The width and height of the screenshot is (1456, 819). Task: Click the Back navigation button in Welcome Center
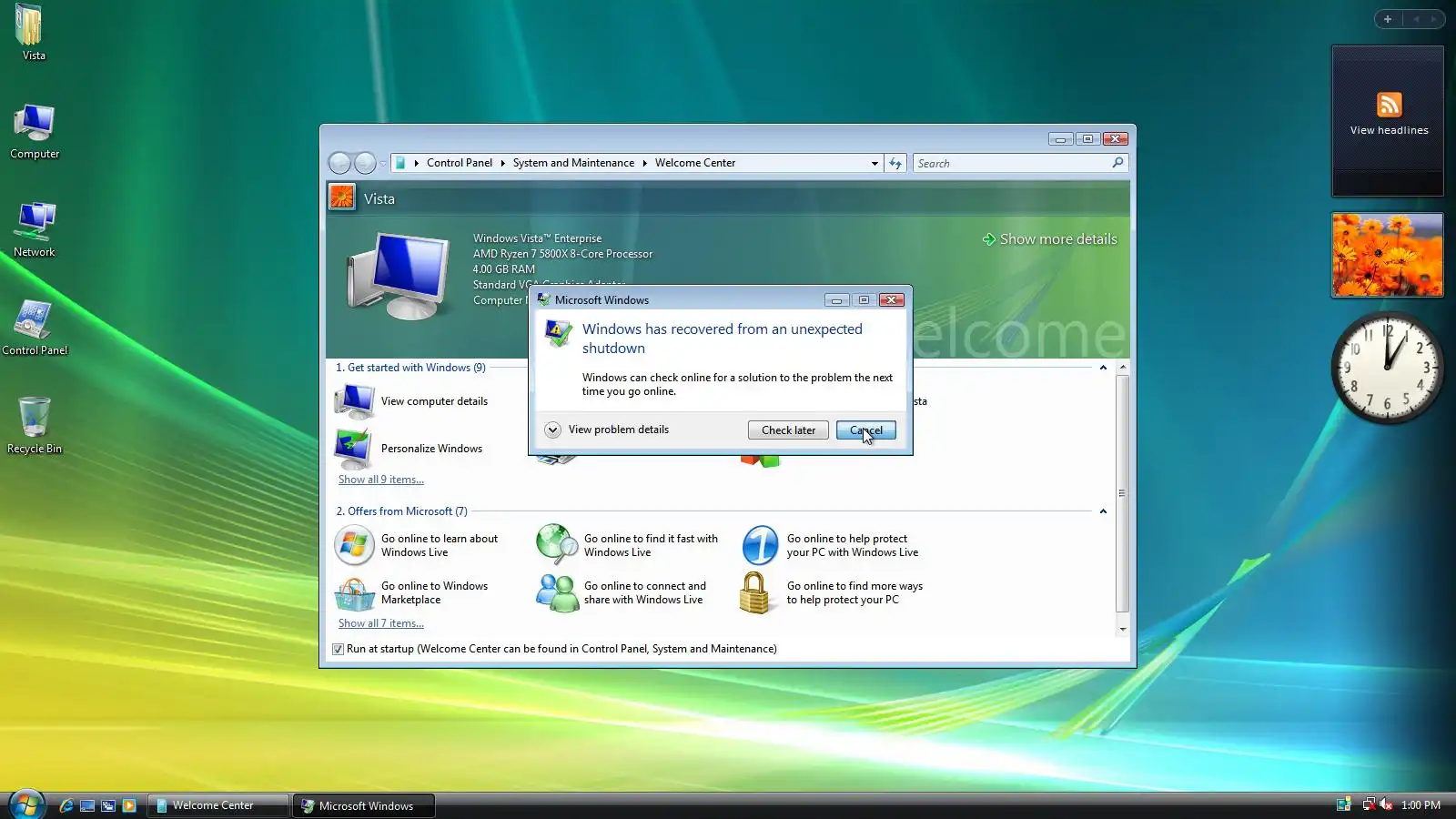point(339,163)
